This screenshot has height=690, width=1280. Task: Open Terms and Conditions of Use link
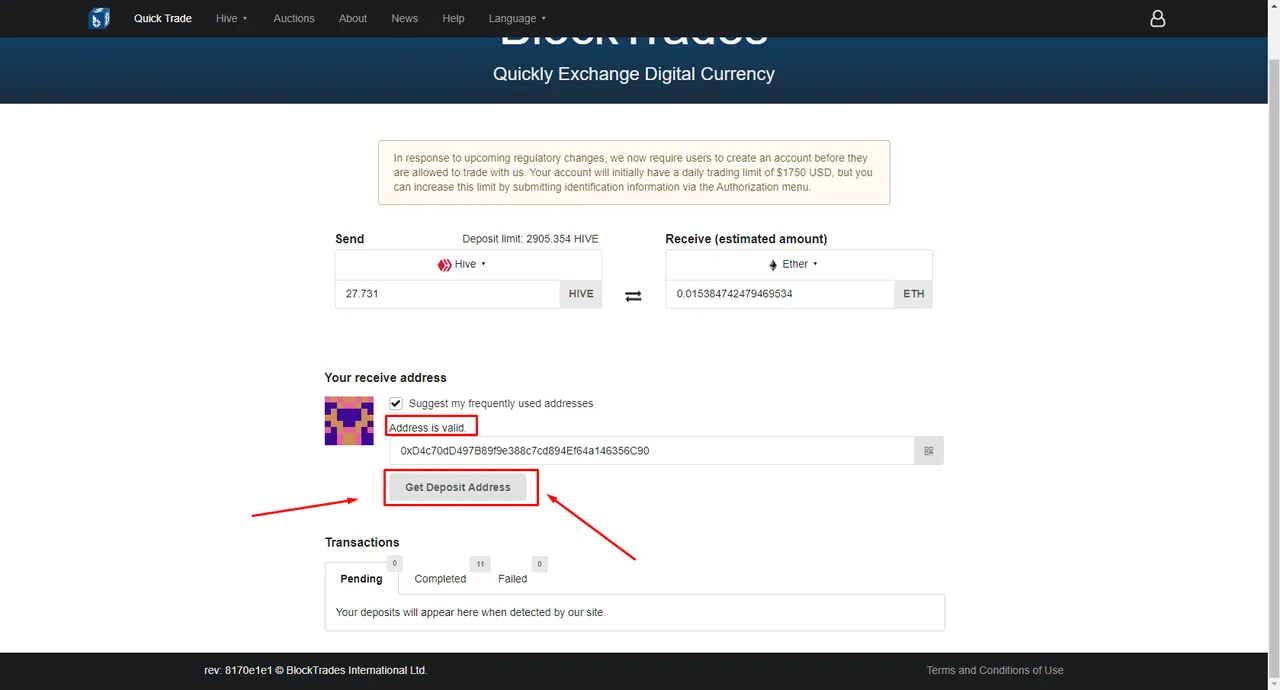[995, 670]
